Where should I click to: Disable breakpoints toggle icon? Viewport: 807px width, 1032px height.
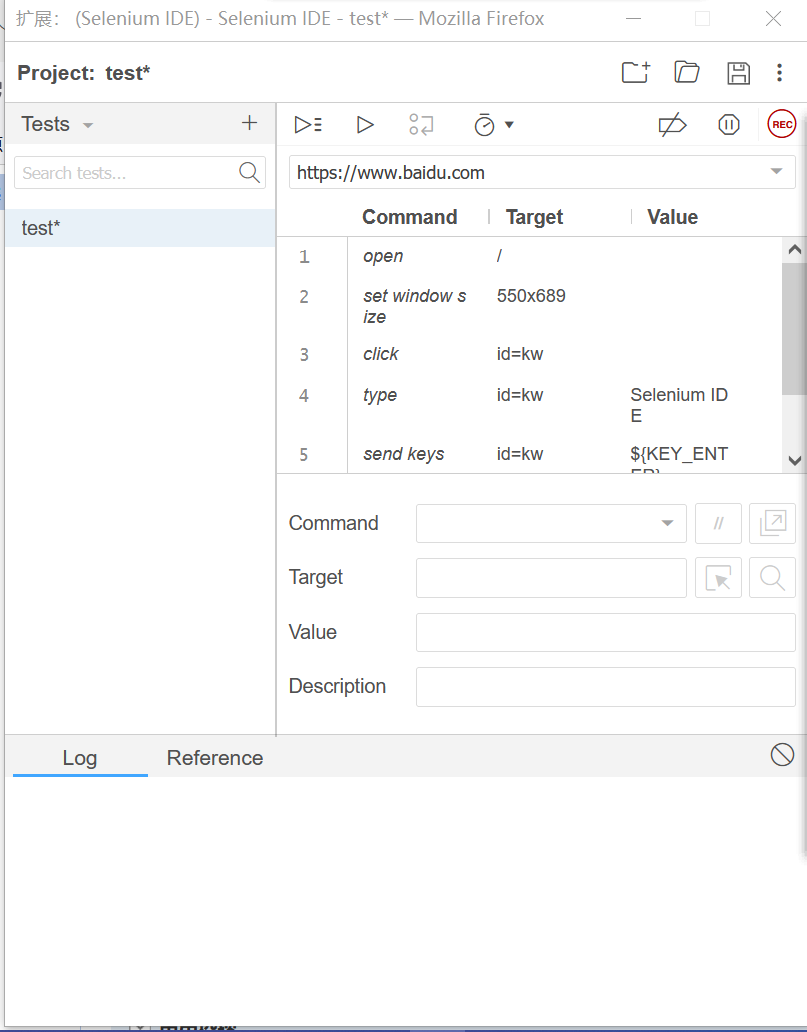(x=672, y=124)
